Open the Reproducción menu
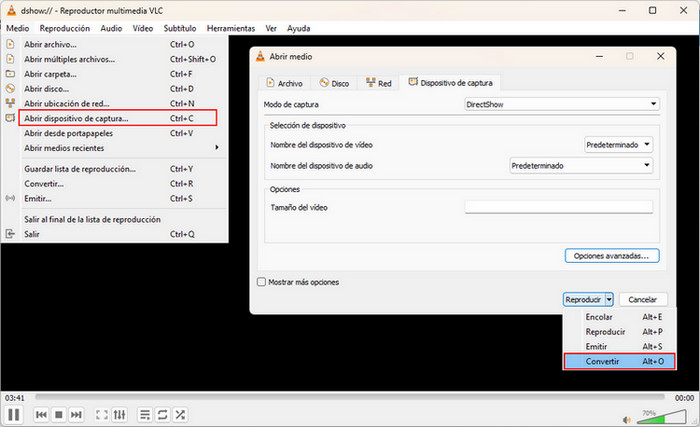Viewport: 700px width, 427px height. point(65,28)
